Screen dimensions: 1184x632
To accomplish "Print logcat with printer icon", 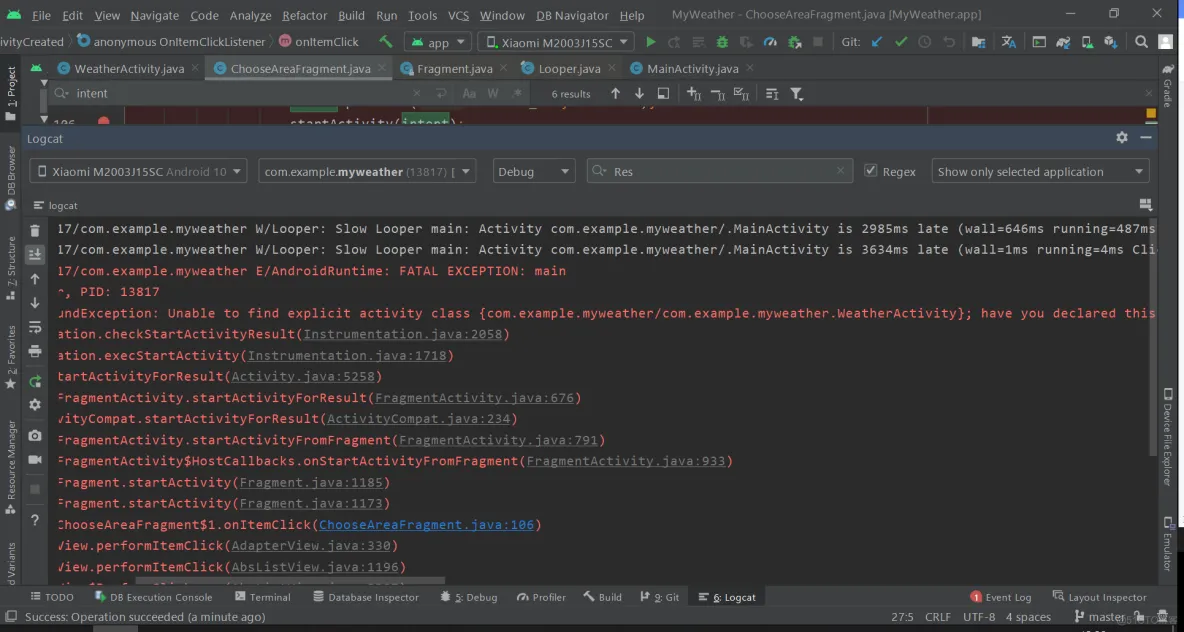I will 35,351.
